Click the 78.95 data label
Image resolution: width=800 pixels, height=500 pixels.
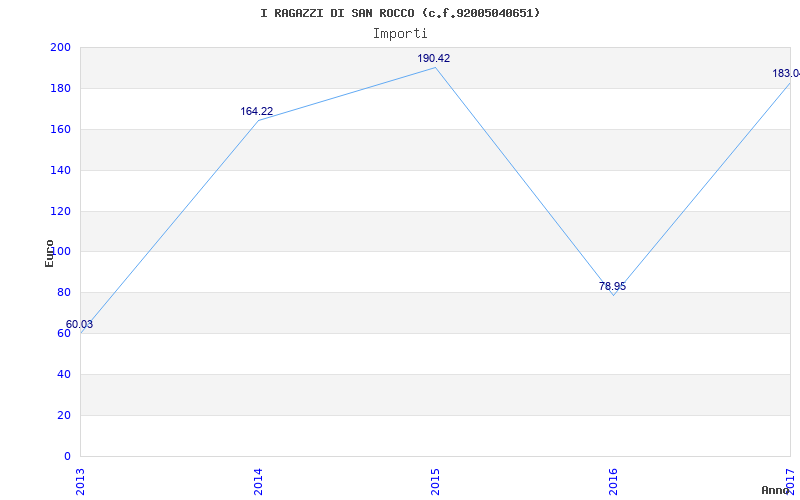[x=612, y=286]
